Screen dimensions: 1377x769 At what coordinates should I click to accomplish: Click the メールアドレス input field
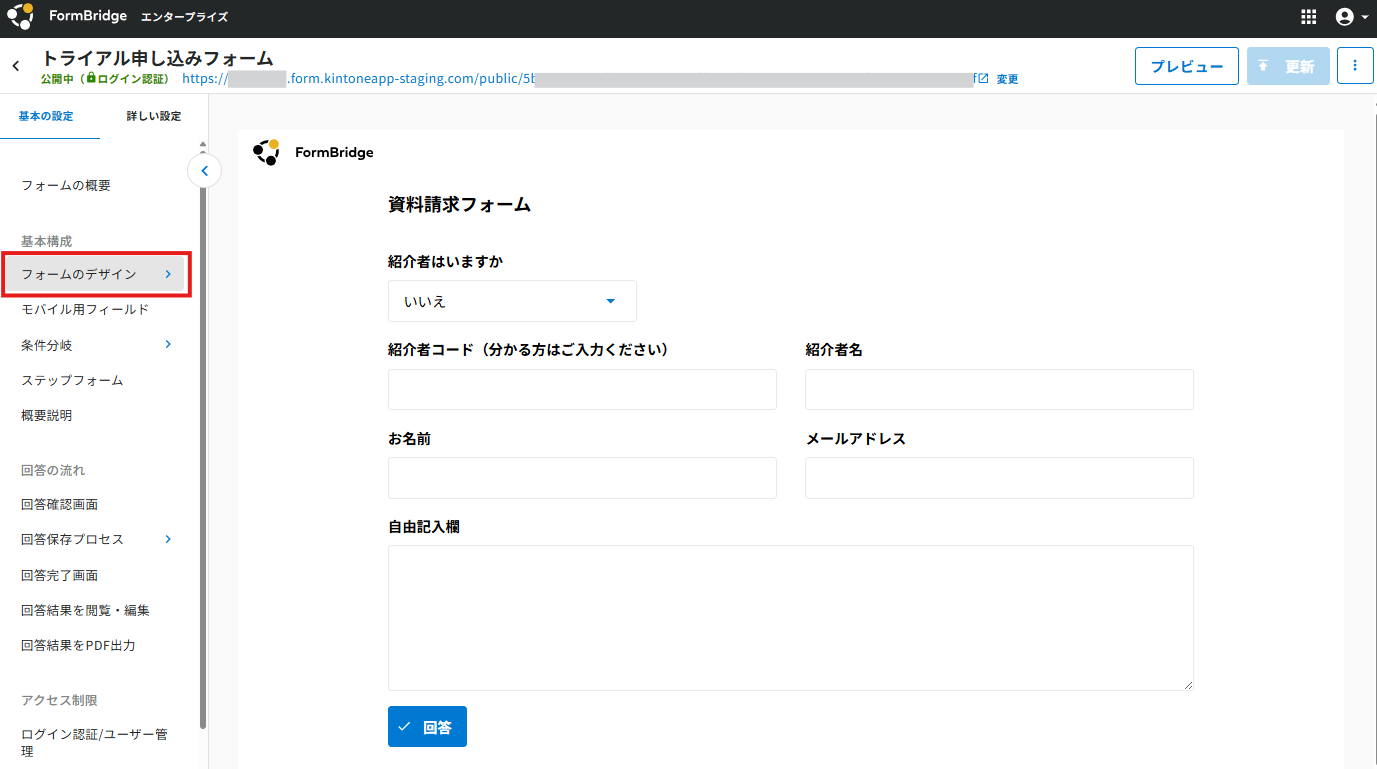click(999, 478)
